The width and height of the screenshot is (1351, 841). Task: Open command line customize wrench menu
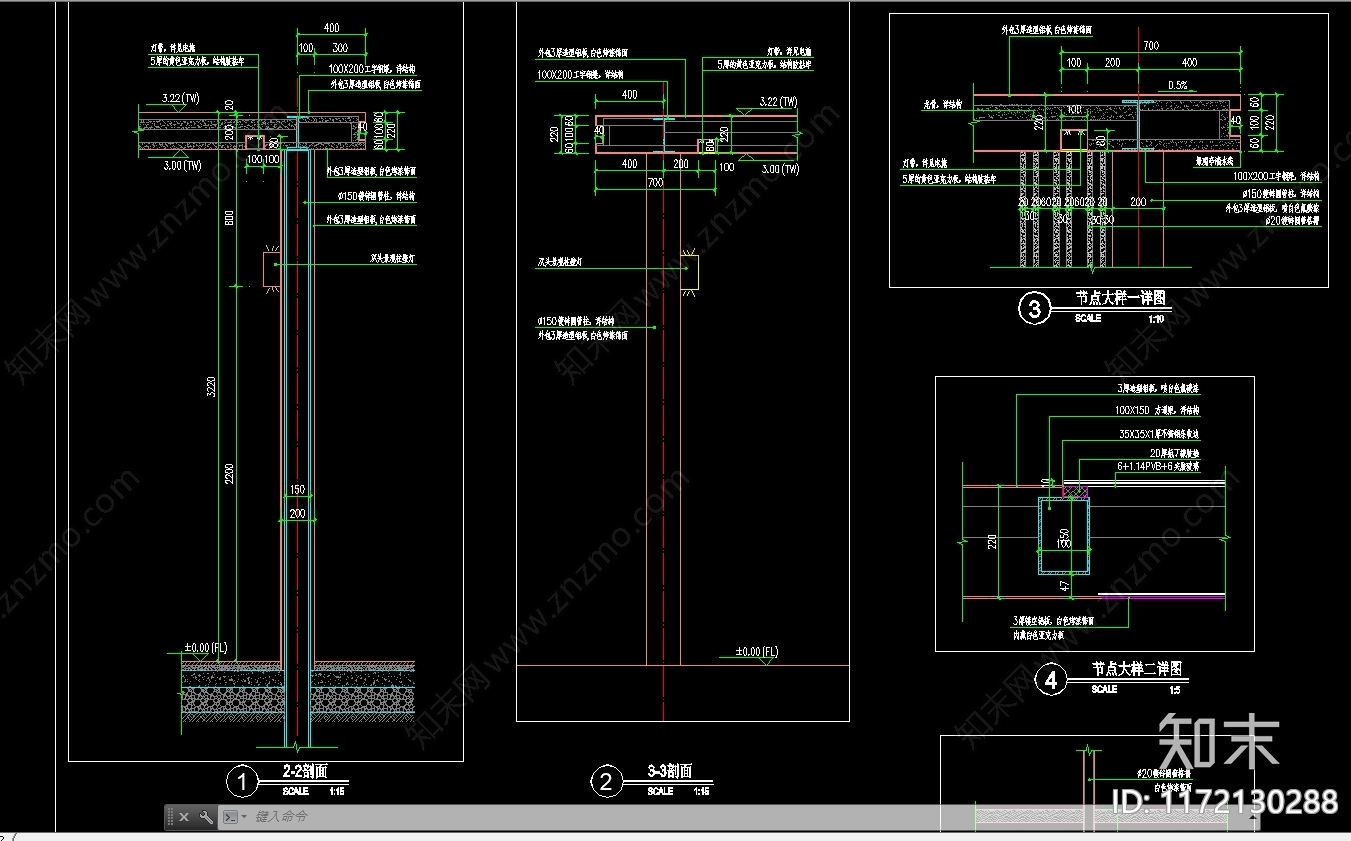coord(206,817)
